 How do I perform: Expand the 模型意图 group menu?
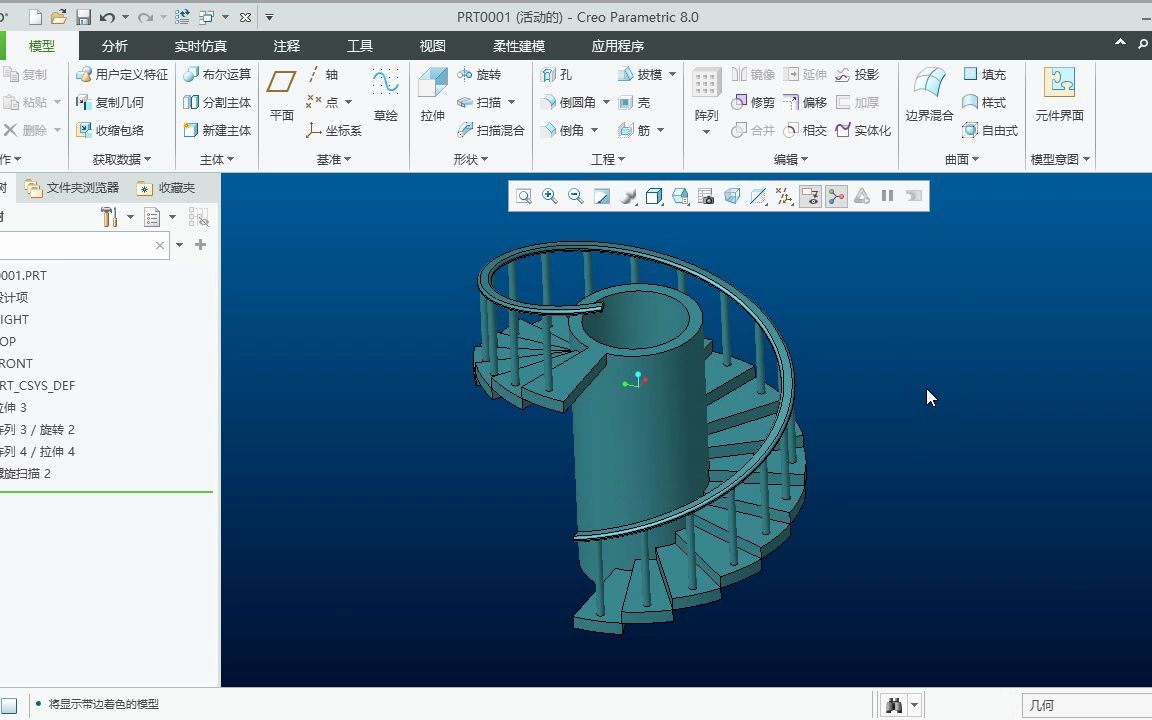pos(1060,159)
